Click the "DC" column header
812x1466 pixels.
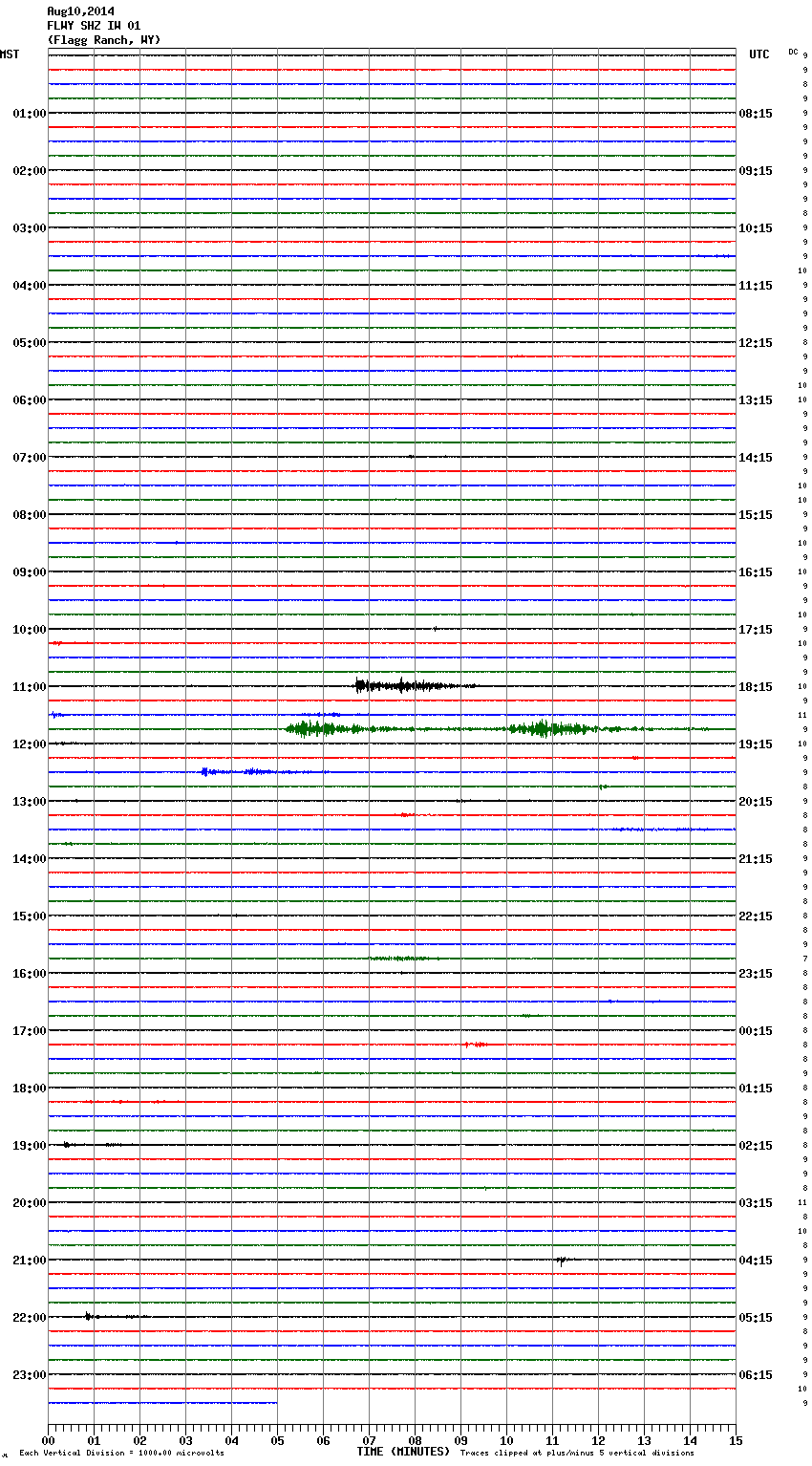pos(793,52)
